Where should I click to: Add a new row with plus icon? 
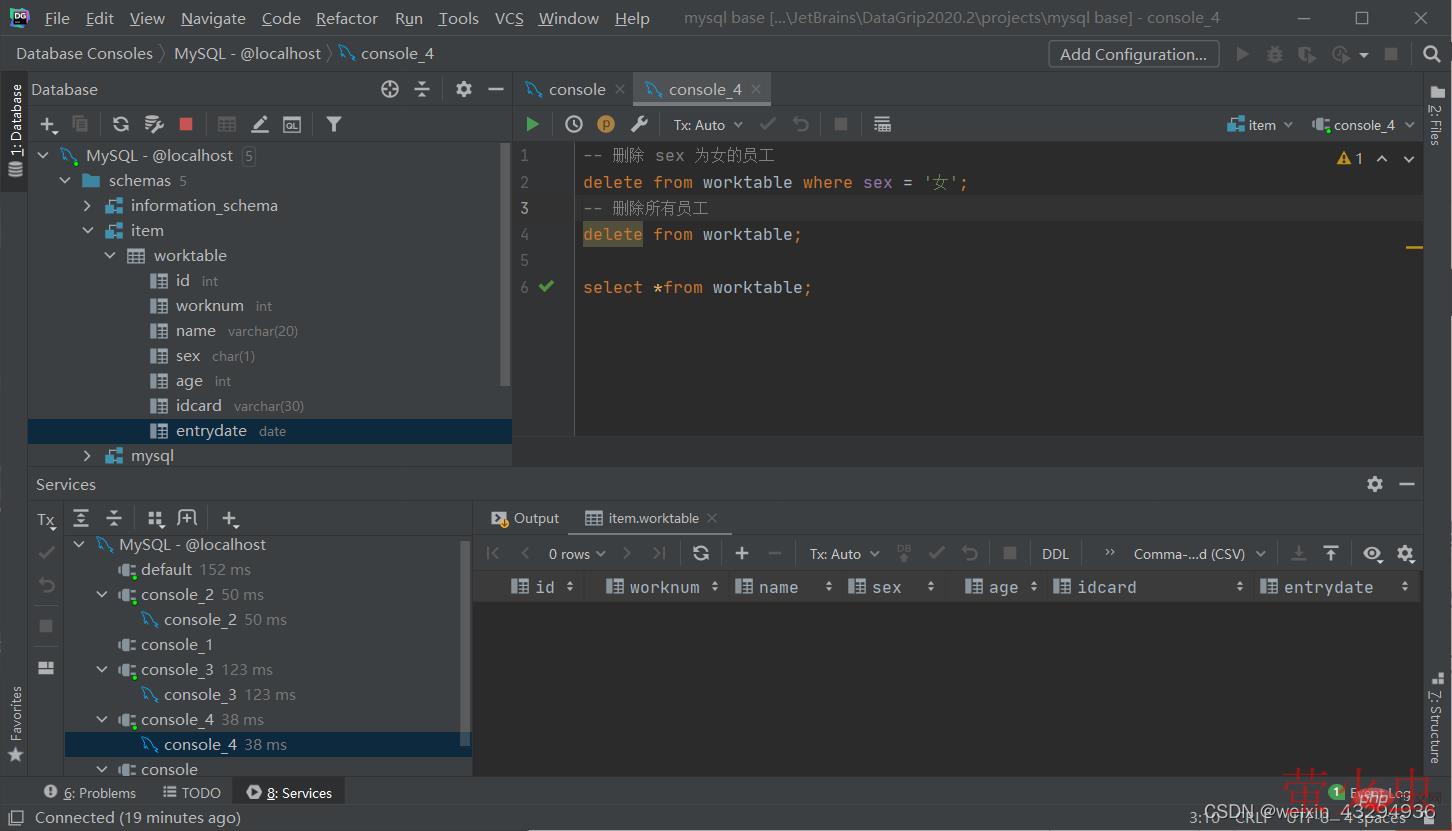741,553
